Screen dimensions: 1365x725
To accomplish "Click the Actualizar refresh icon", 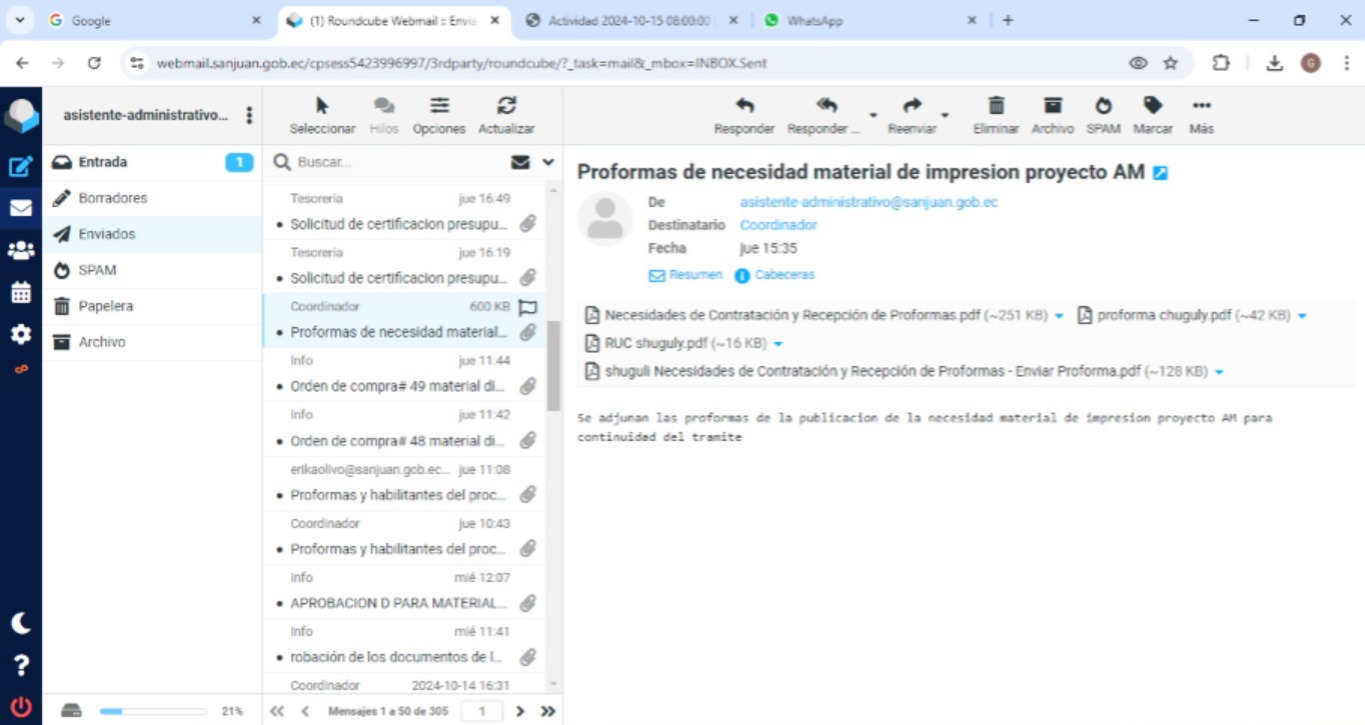I will point(506,106).
